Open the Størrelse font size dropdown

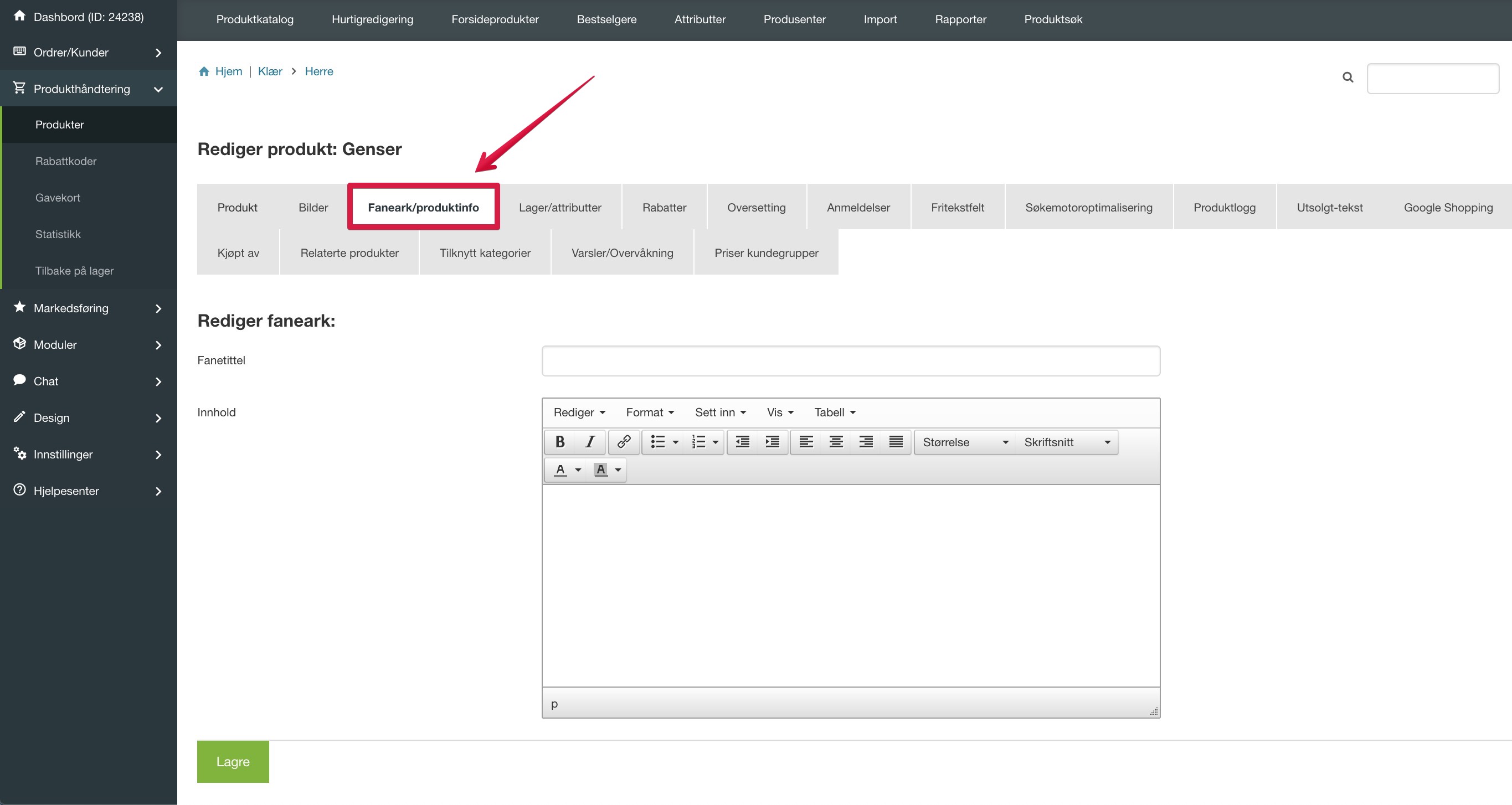tap(965, 442)
